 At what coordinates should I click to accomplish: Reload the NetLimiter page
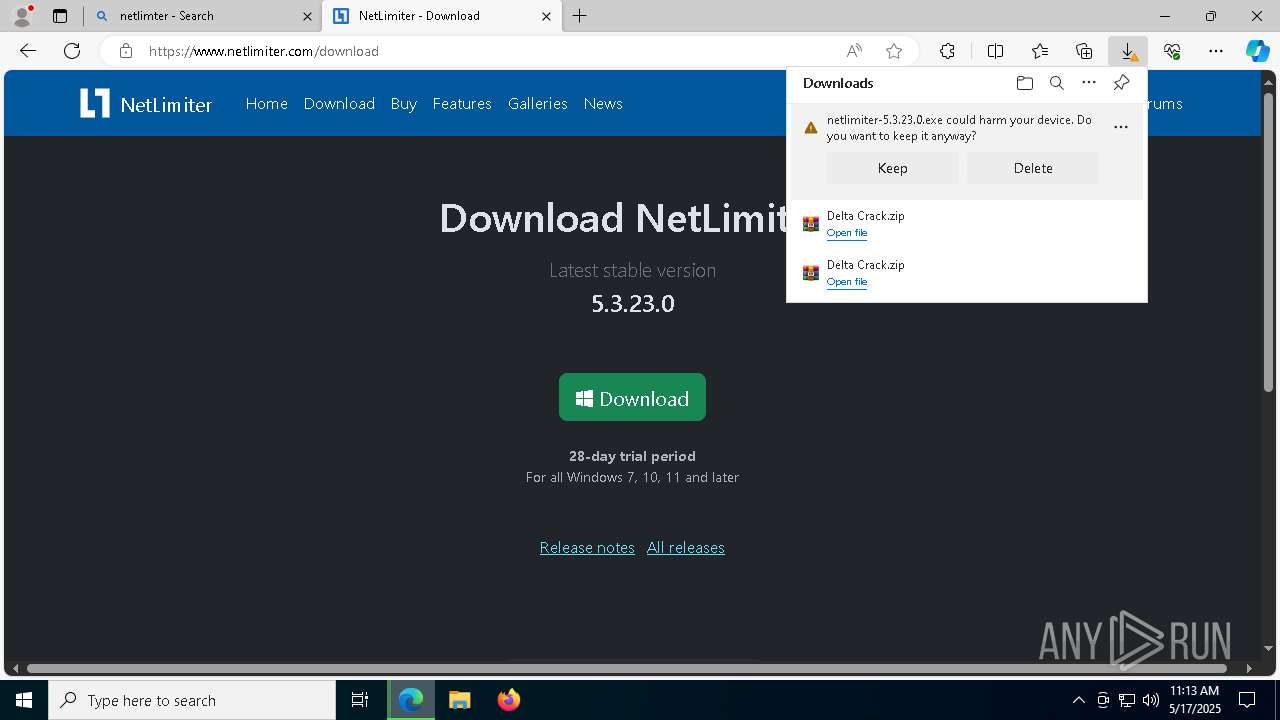72,51
